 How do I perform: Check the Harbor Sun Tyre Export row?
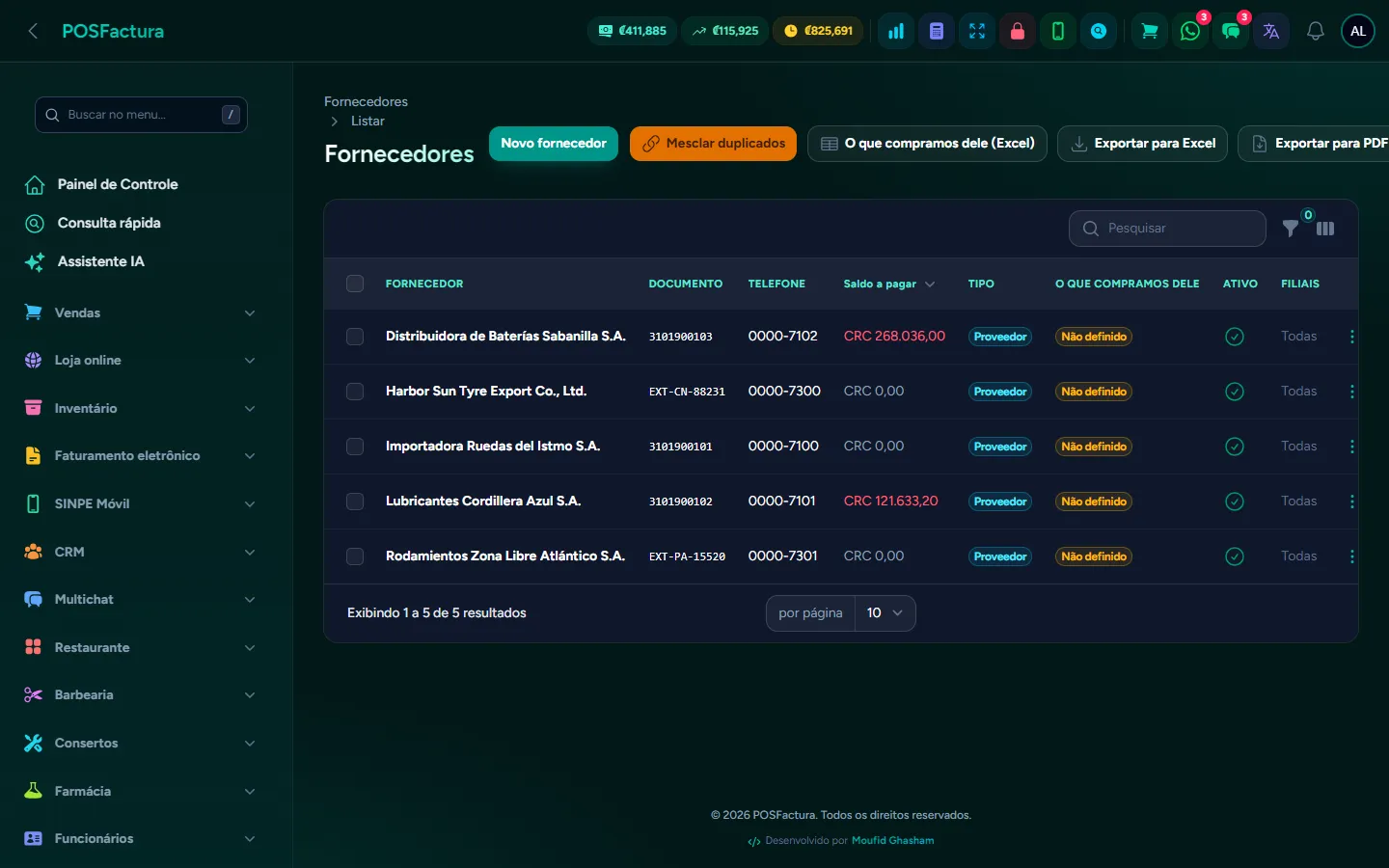tap(355, 392)
